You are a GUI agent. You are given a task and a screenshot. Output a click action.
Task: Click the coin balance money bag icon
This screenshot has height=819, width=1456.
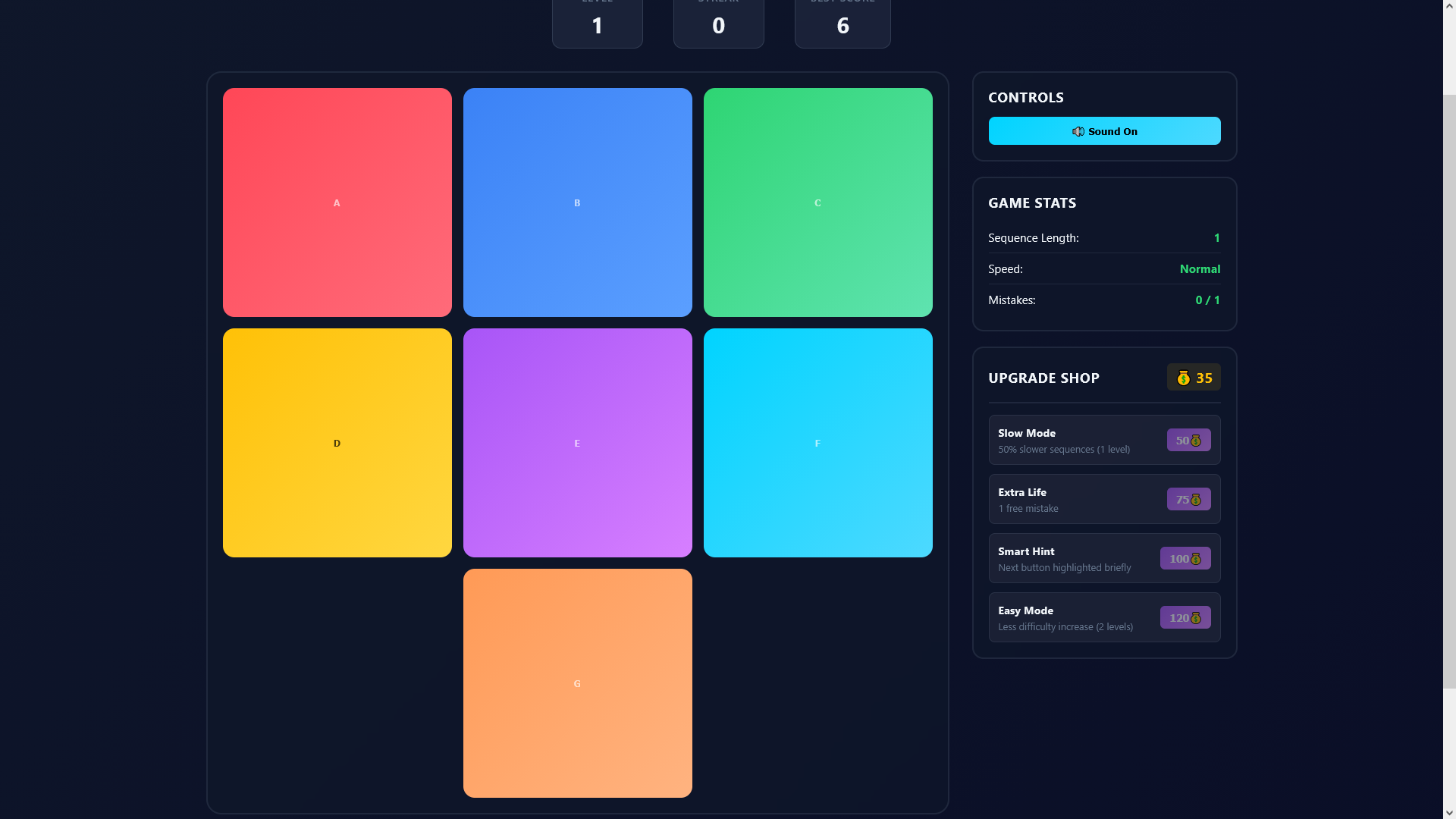(x=1183, y=378)
